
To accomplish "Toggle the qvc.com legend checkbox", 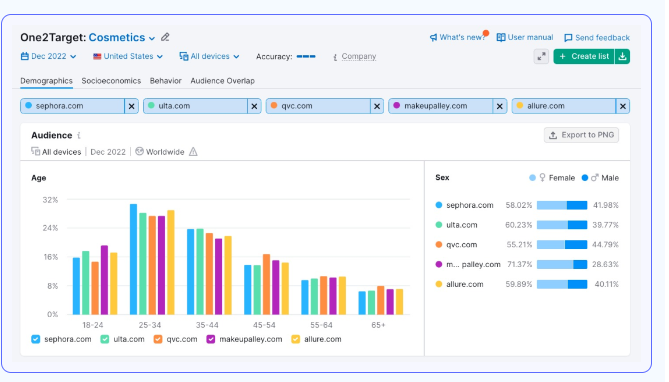I will click(x=158, y=339).
